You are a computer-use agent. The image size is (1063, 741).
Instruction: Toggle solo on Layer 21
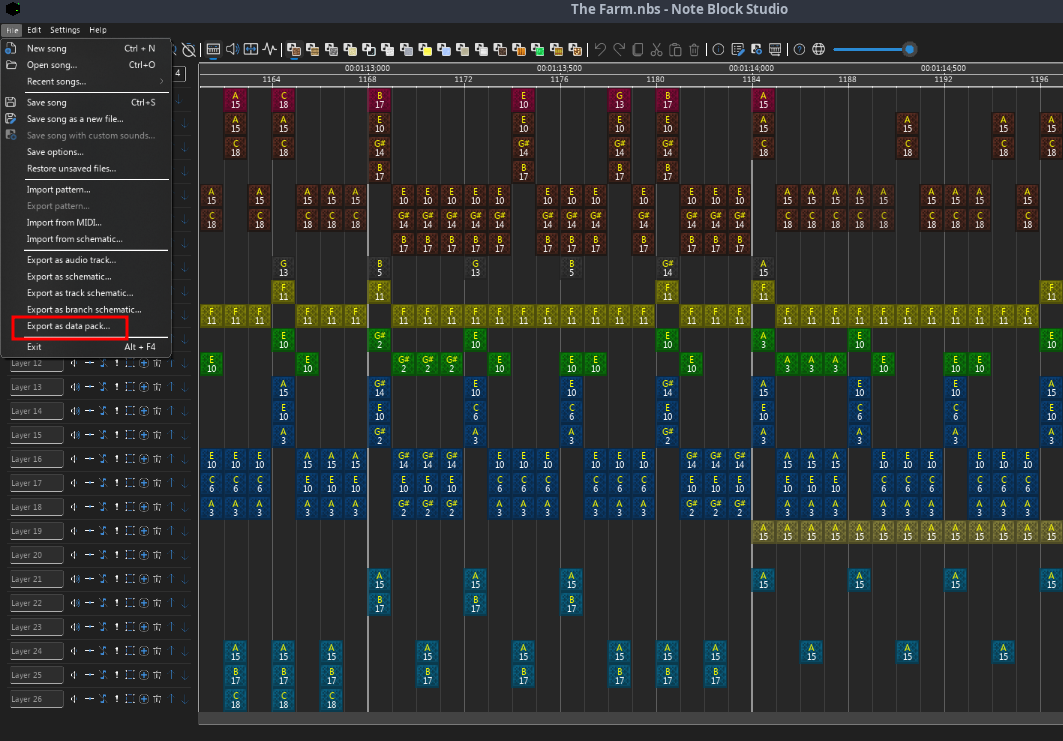pyautogui.click(x=117, y=579)
